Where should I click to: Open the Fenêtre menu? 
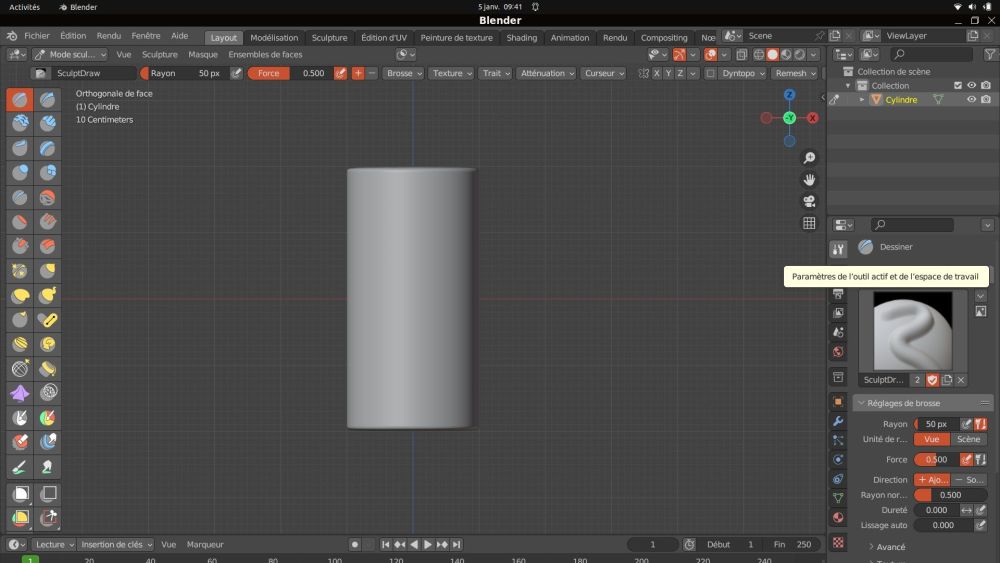pyautogui.click(x=145, y=36)
